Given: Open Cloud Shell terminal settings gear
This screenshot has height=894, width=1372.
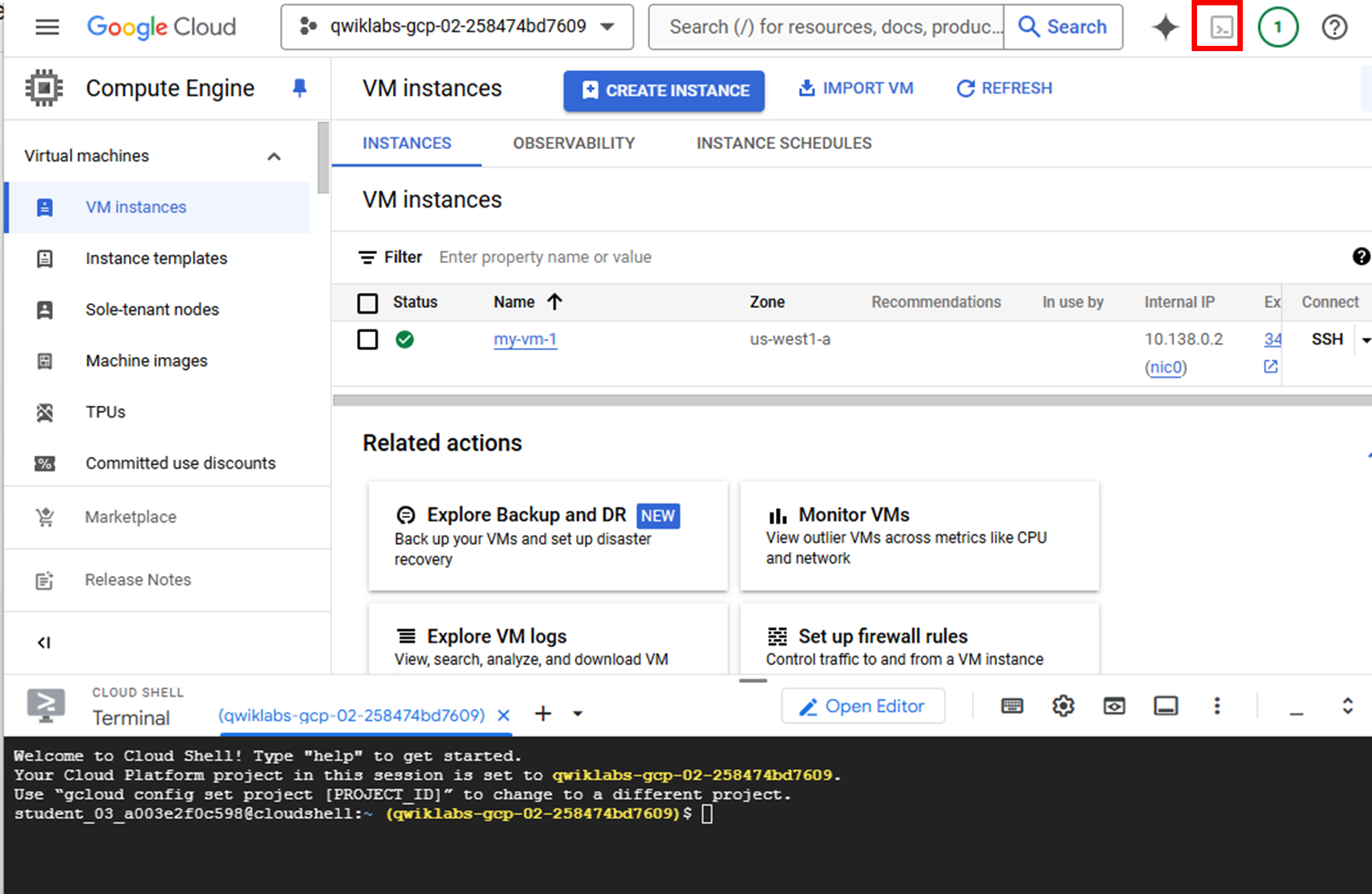Looking at the screenshot, I should 1063,706.
